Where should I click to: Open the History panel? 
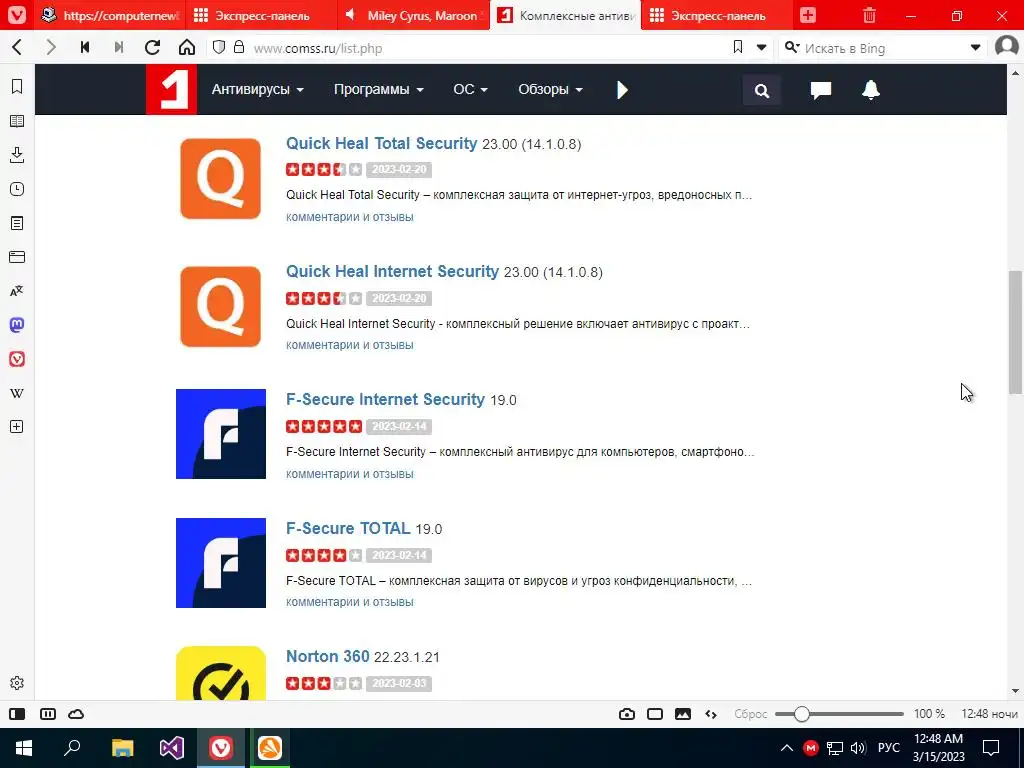(x=17, y=189)
